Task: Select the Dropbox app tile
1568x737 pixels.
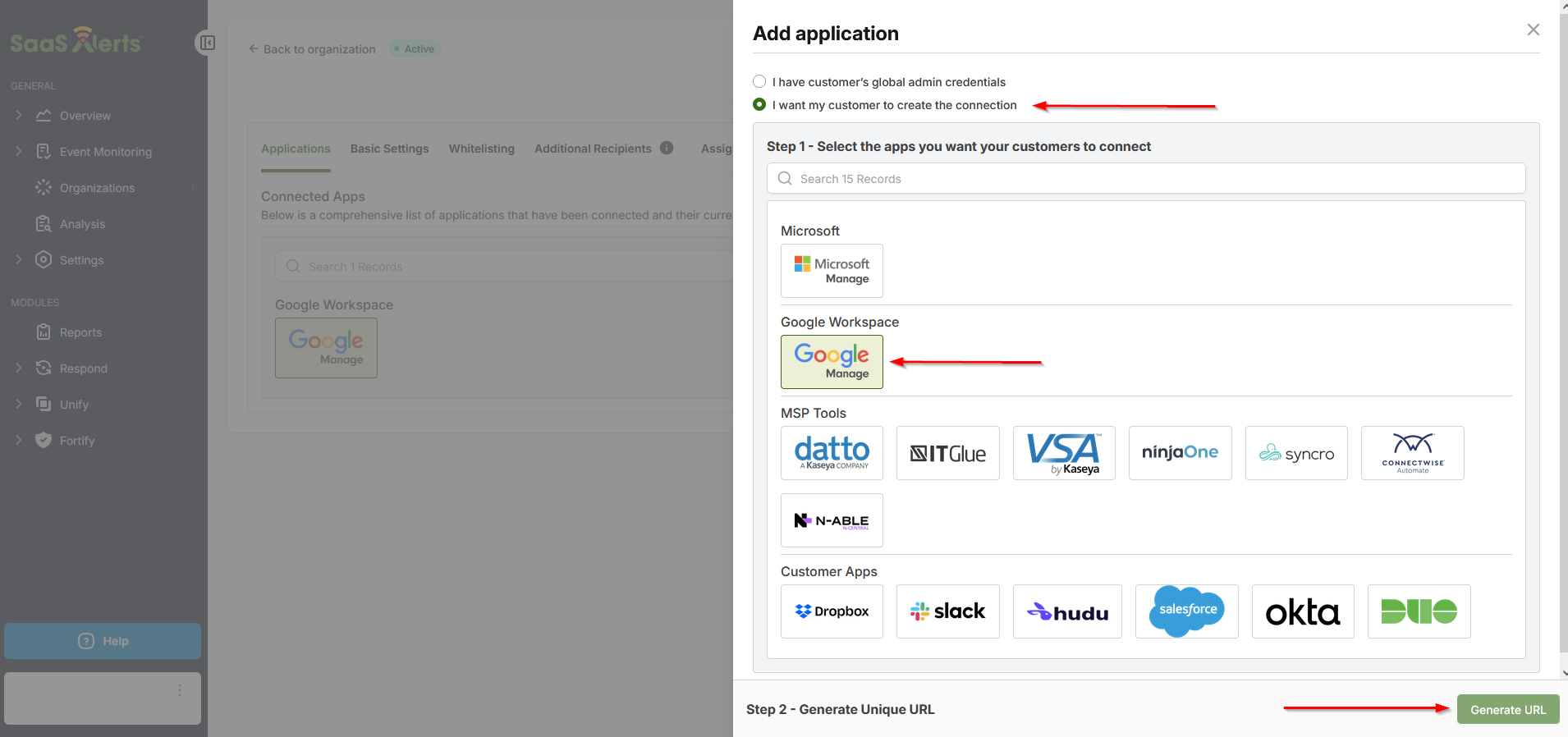Action: [x=832, y=611]
